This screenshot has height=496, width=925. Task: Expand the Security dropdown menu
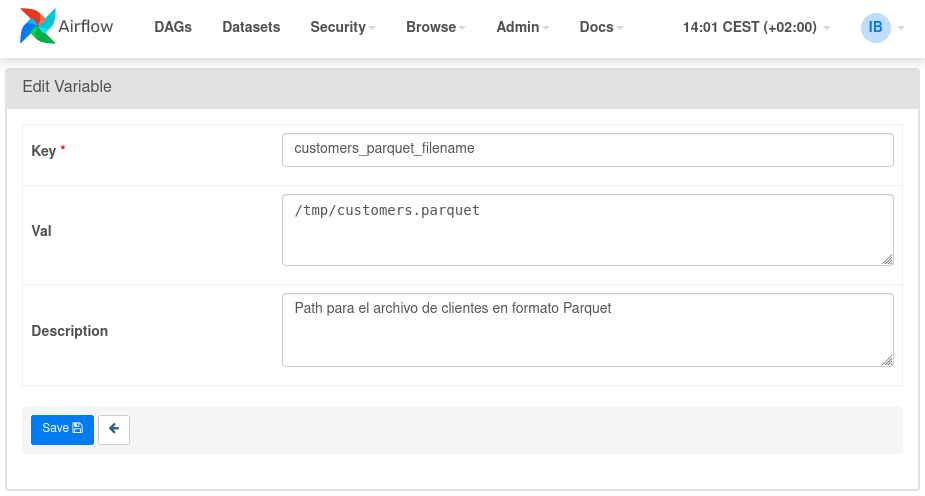pos(343,27)
